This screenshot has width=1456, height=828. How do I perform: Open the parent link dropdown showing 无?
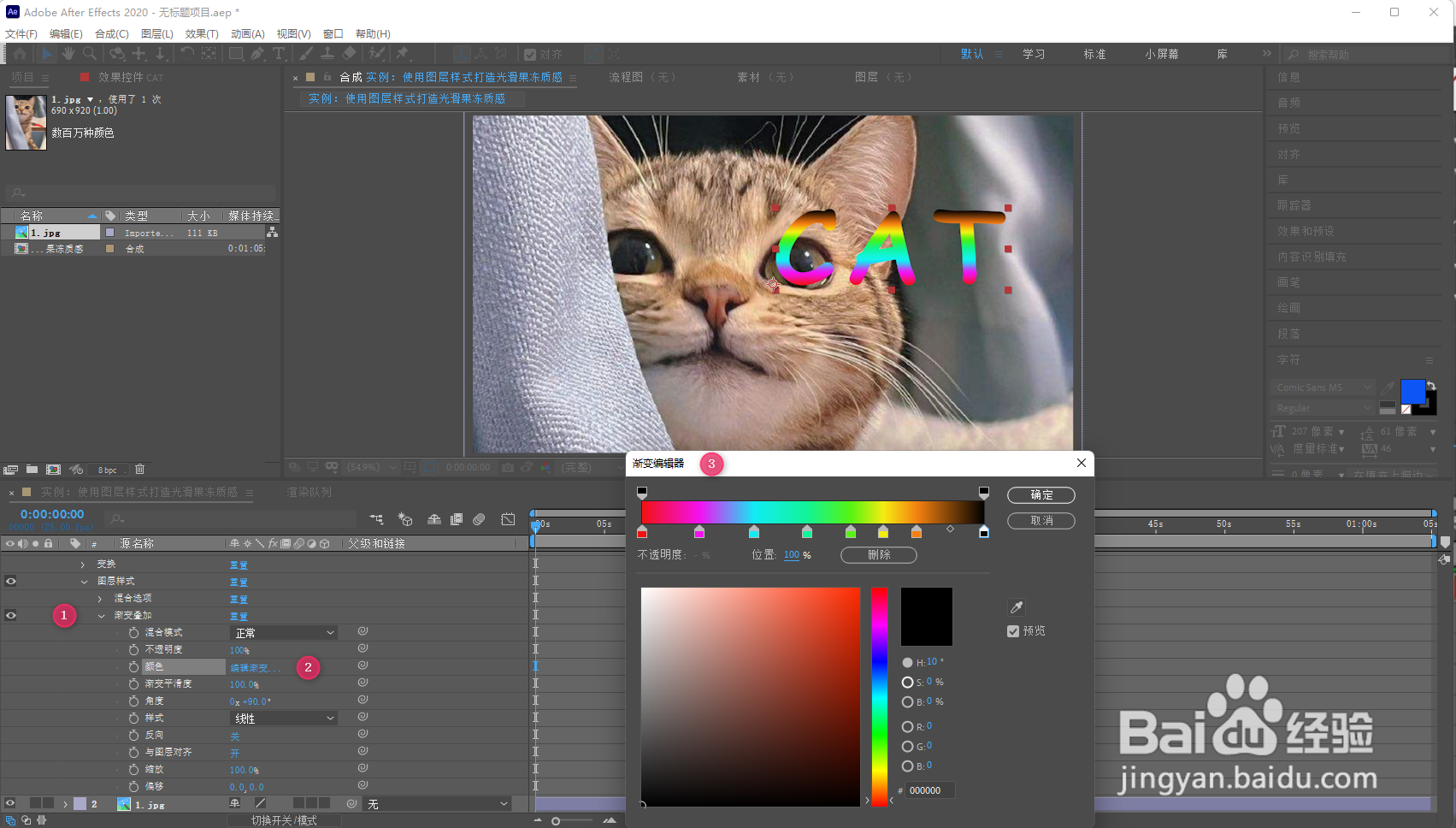[436, 804]
